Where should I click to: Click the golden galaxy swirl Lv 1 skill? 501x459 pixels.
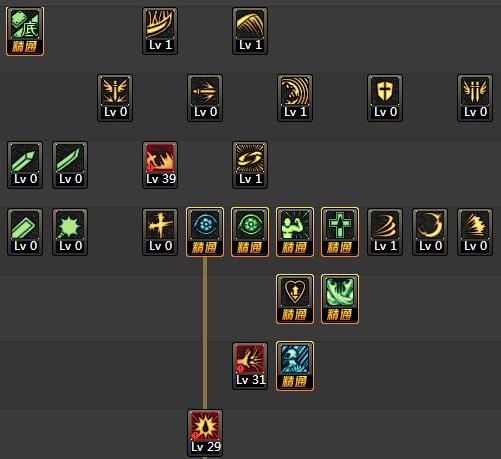250,165
